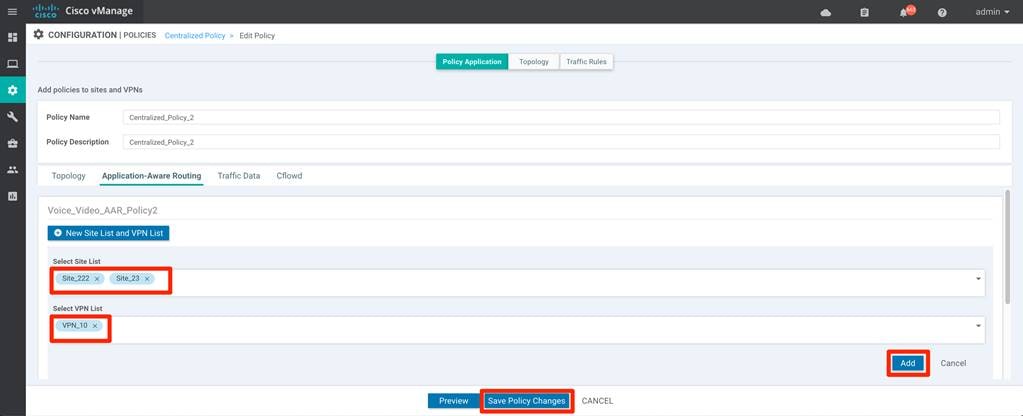Switch to top Topology step tab

click(534, 61)
